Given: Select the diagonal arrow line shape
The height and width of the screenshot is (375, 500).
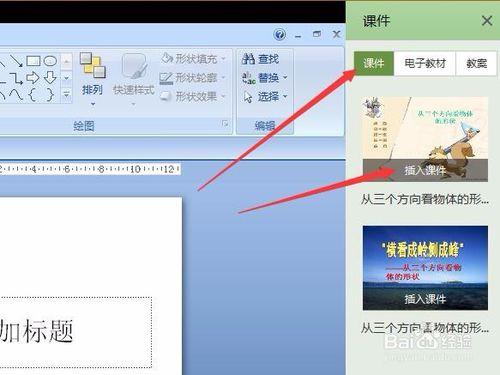Looking at the screenshot, I should (x=15, y=61).
